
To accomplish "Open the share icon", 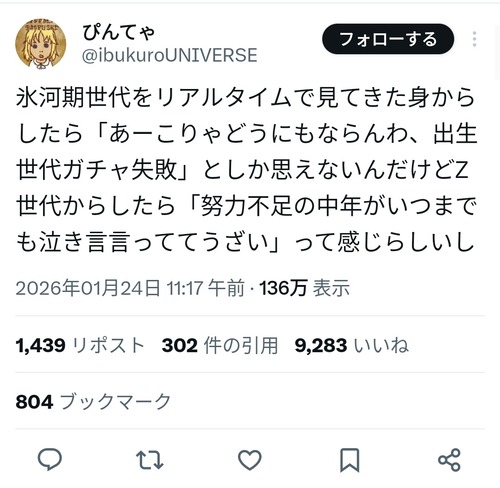I will [449, 460].
